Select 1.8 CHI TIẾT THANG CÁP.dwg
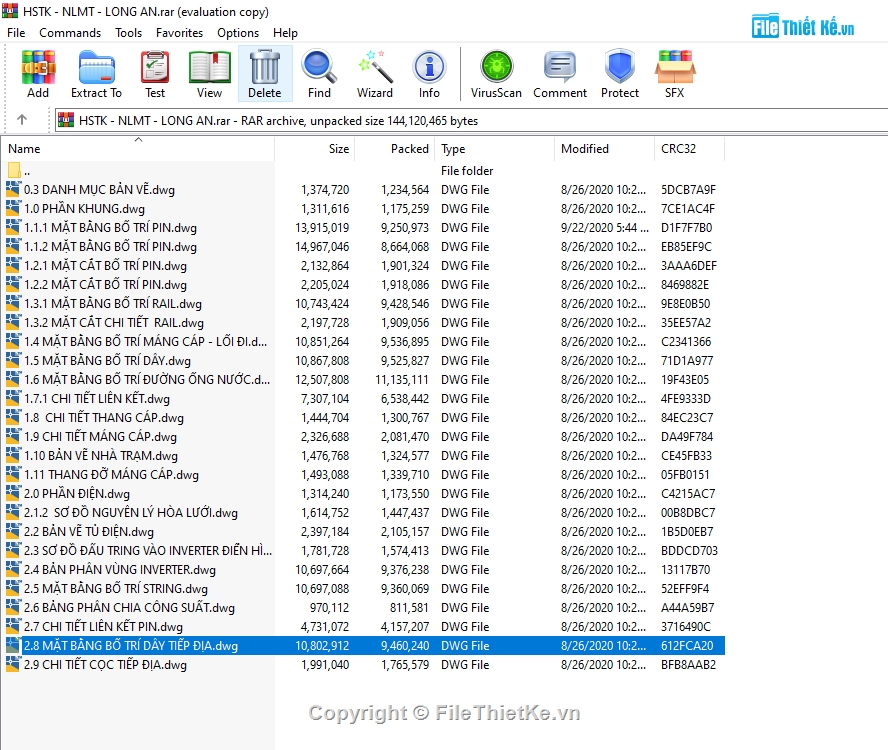The image size is (888, 750). pyautogui.click(x=104, y=417)
